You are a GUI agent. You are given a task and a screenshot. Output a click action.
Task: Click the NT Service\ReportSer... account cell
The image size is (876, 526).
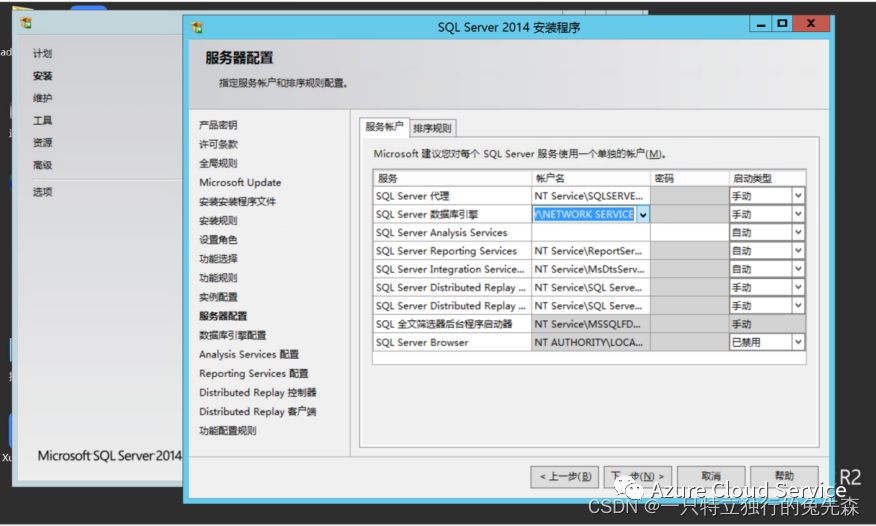click(x=591, y=251)
